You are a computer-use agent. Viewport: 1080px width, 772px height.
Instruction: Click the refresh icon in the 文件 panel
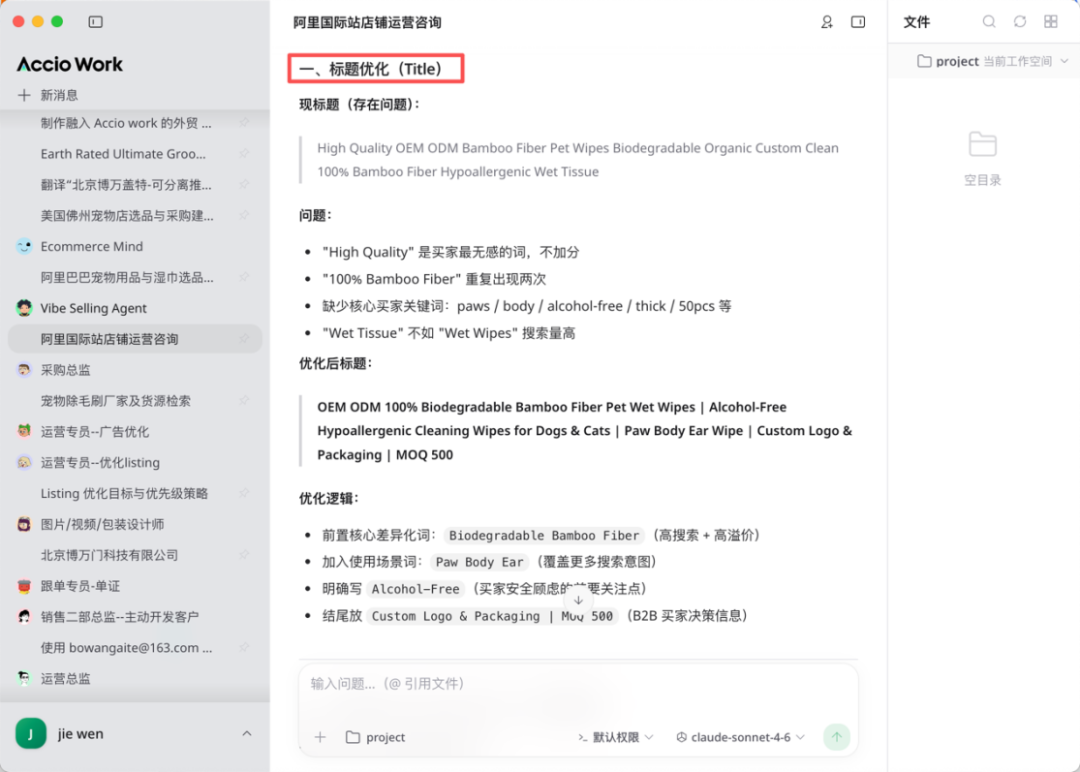pos(1019,21)
